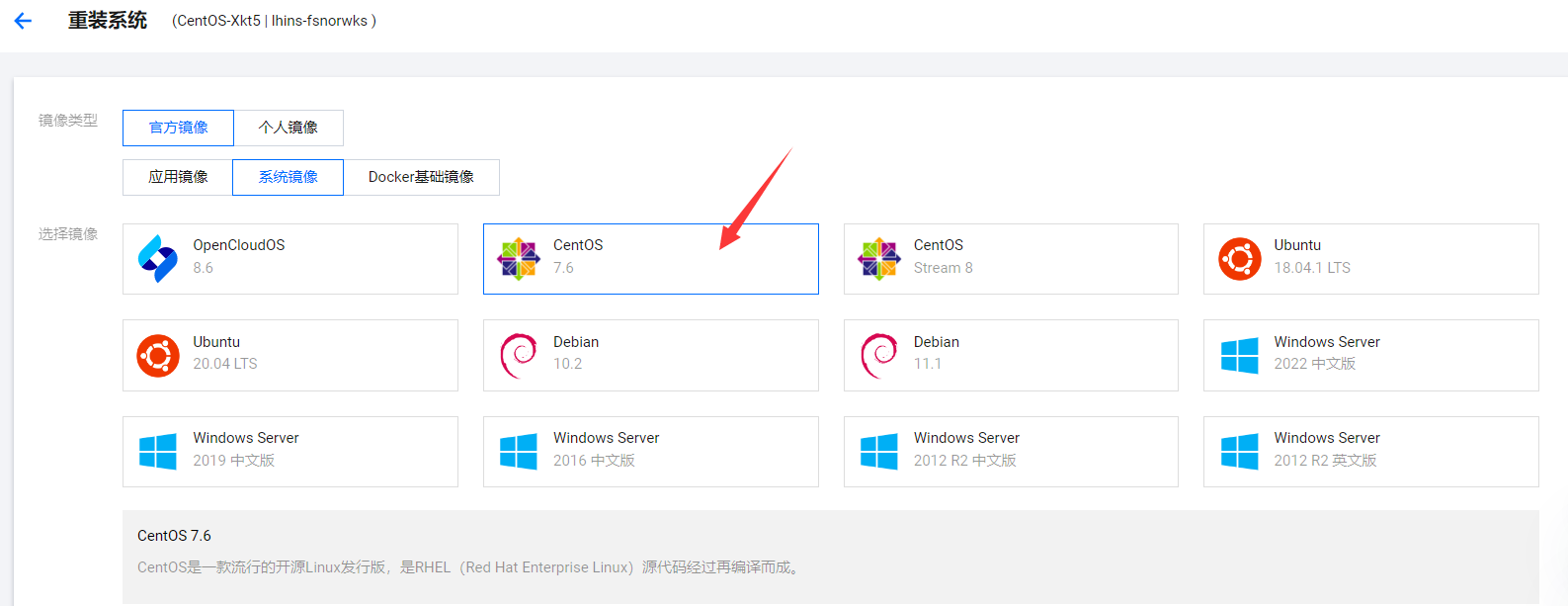The width and height of the screenshot is (1568, 606).
Task: Click the CentOS 7.6 logo icon
Action: pyautogui.click(x=519, y=259)
